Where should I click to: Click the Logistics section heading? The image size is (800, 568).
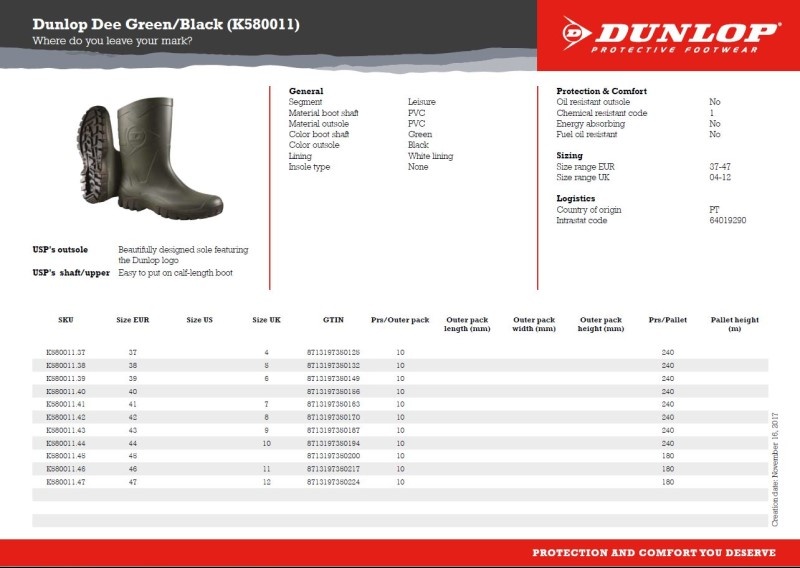point(575,199)
